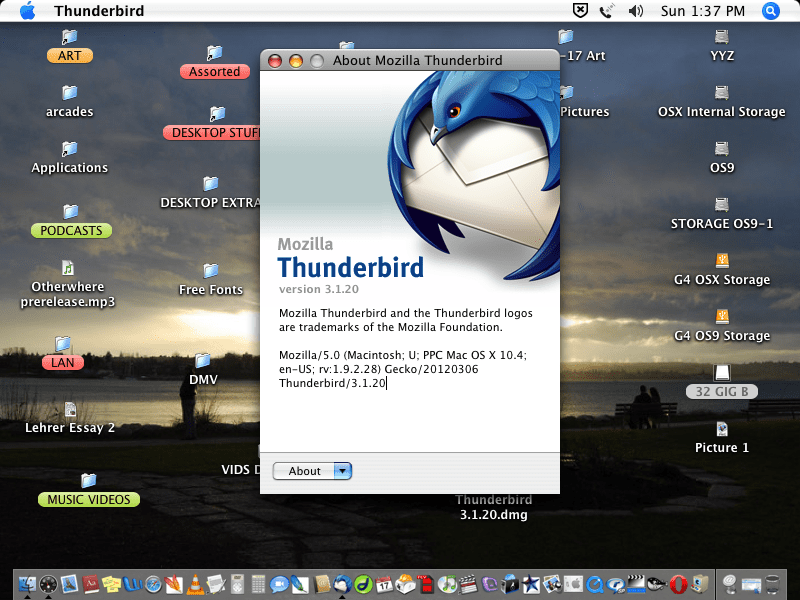
Task: Launch QuickTime Player from the Dock
Action: tap(594, 585)
